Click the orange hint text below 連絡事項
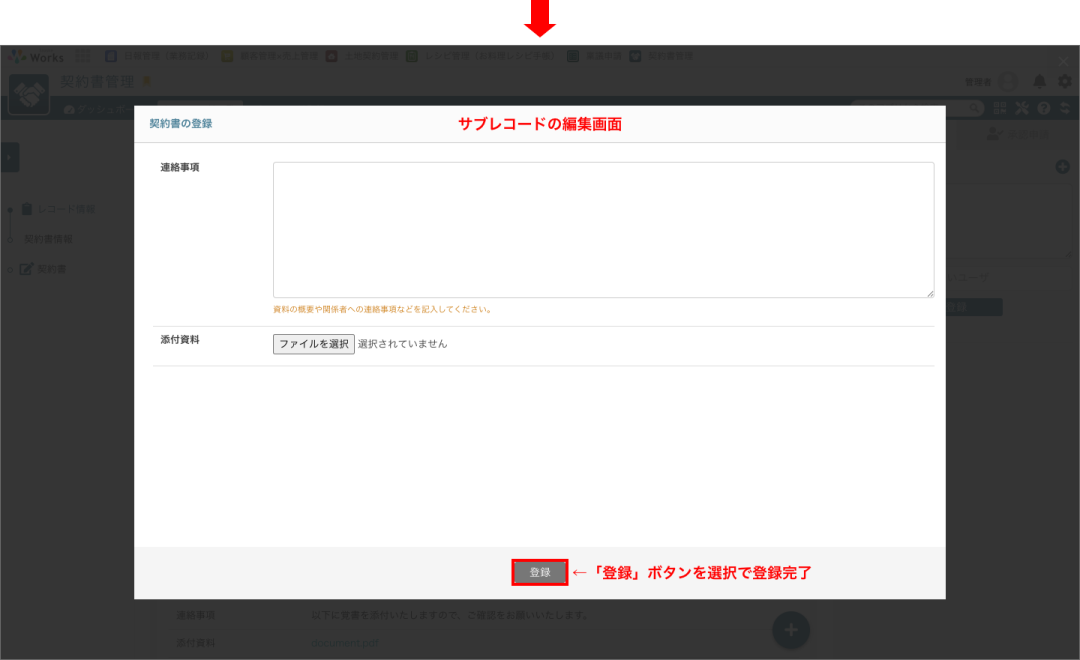Screen dimensions: 1080x660 click(x=382, y=309)
